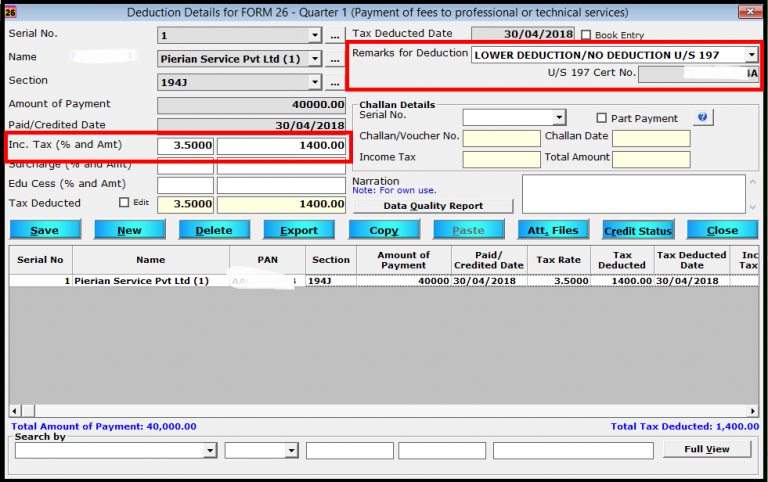This screenshot has width=768, height=482.
Task: Click the Challan Total Amount field
Action: click(651, 159)
